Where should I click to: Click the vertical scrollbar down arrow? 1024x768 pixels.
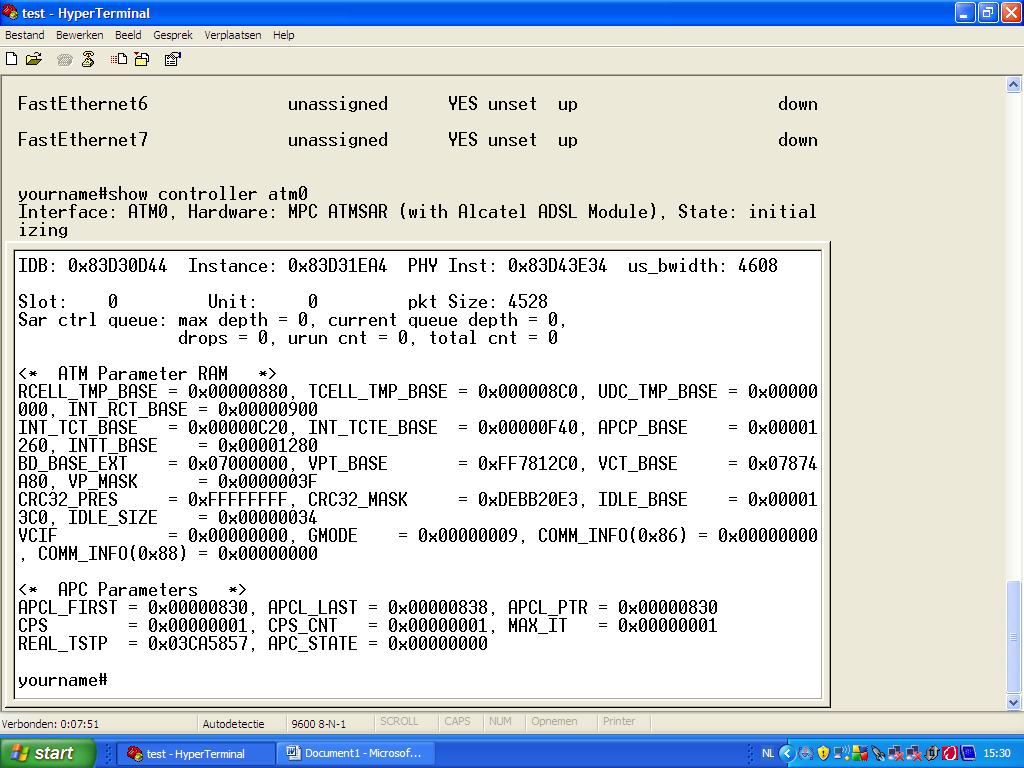tap(1014, 702)
